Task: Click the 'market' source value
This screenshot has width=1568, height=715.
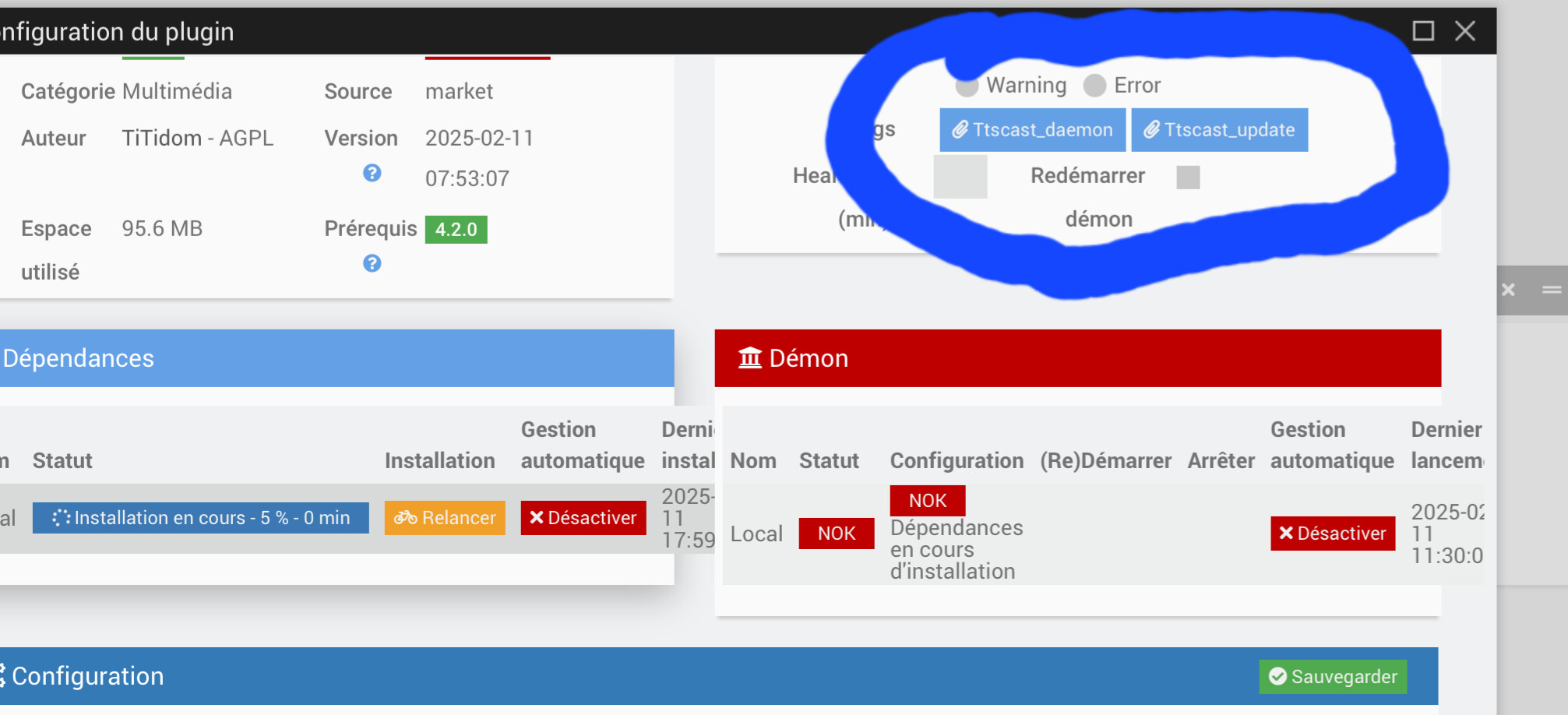Action: tap(459, 92)
